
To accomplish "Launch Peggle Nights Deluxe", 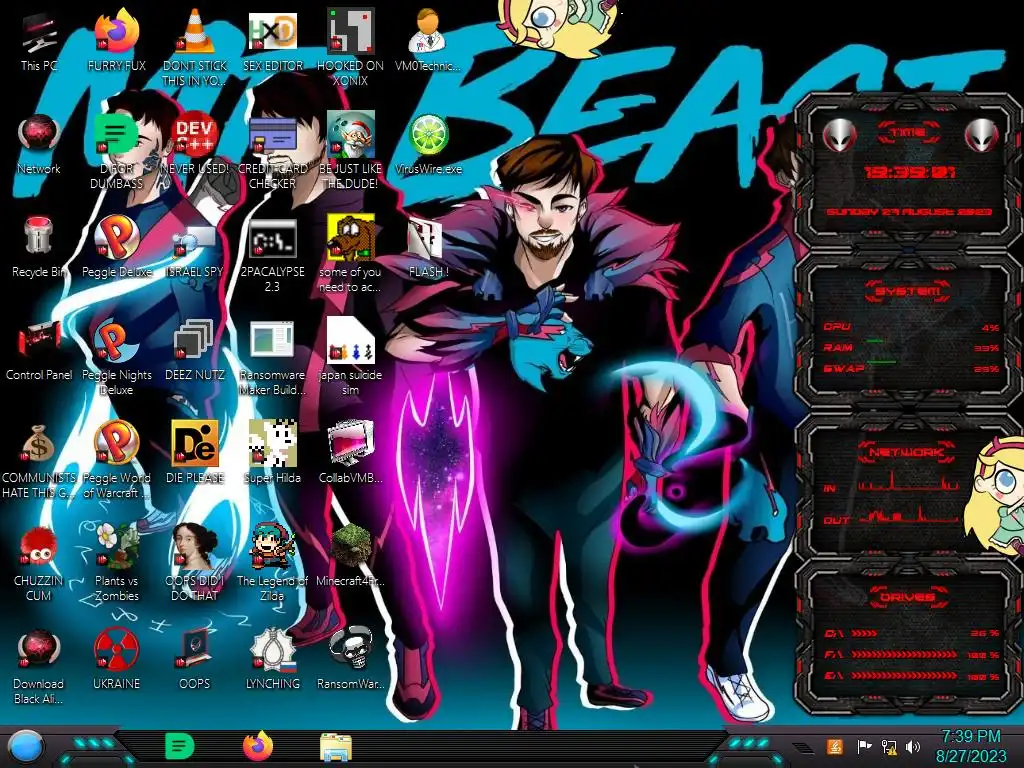I will [116, 357].
